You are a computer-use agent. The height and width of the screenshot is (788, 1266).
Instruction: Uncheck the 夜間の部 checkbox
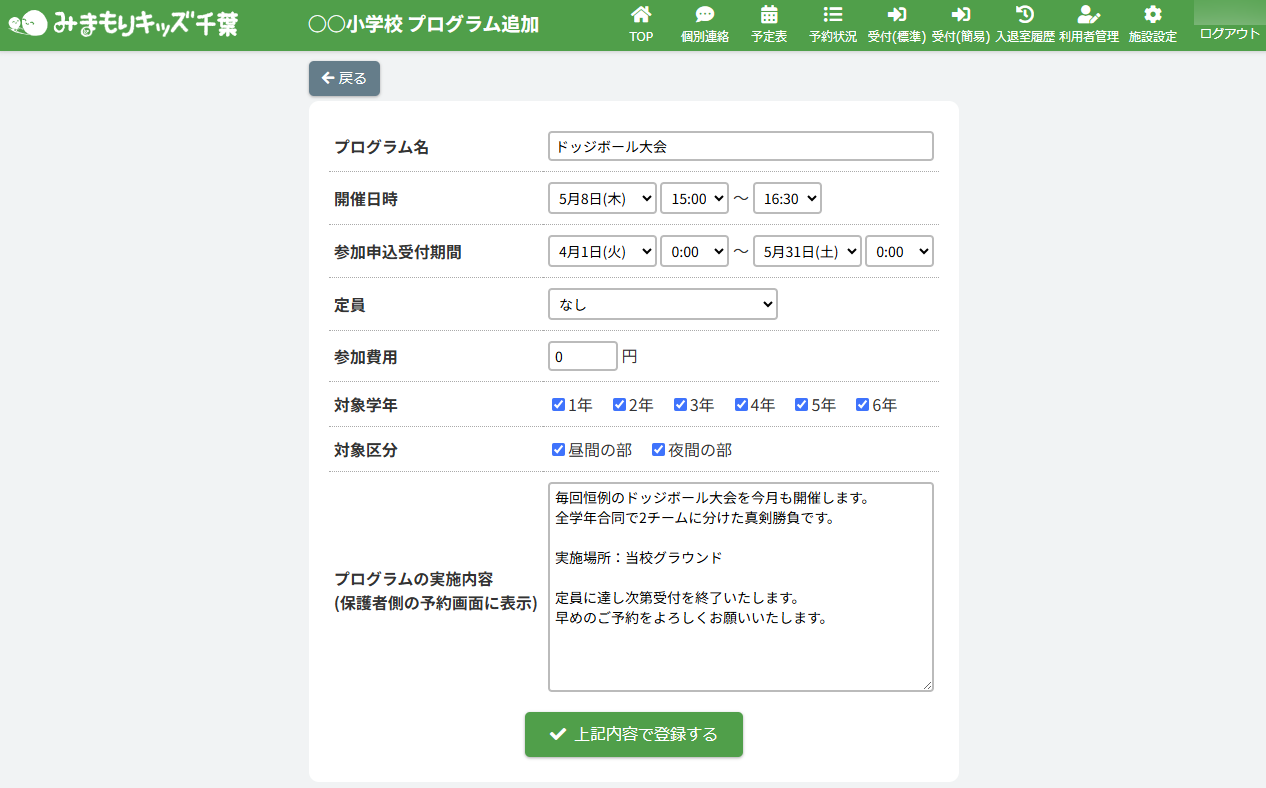659,450
